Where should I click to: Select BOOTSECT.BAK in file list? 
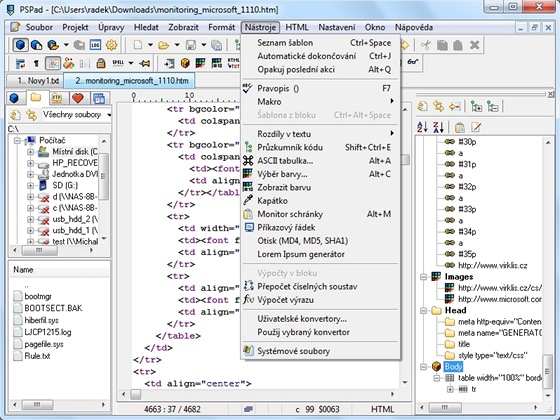click(x=53, y=308)
